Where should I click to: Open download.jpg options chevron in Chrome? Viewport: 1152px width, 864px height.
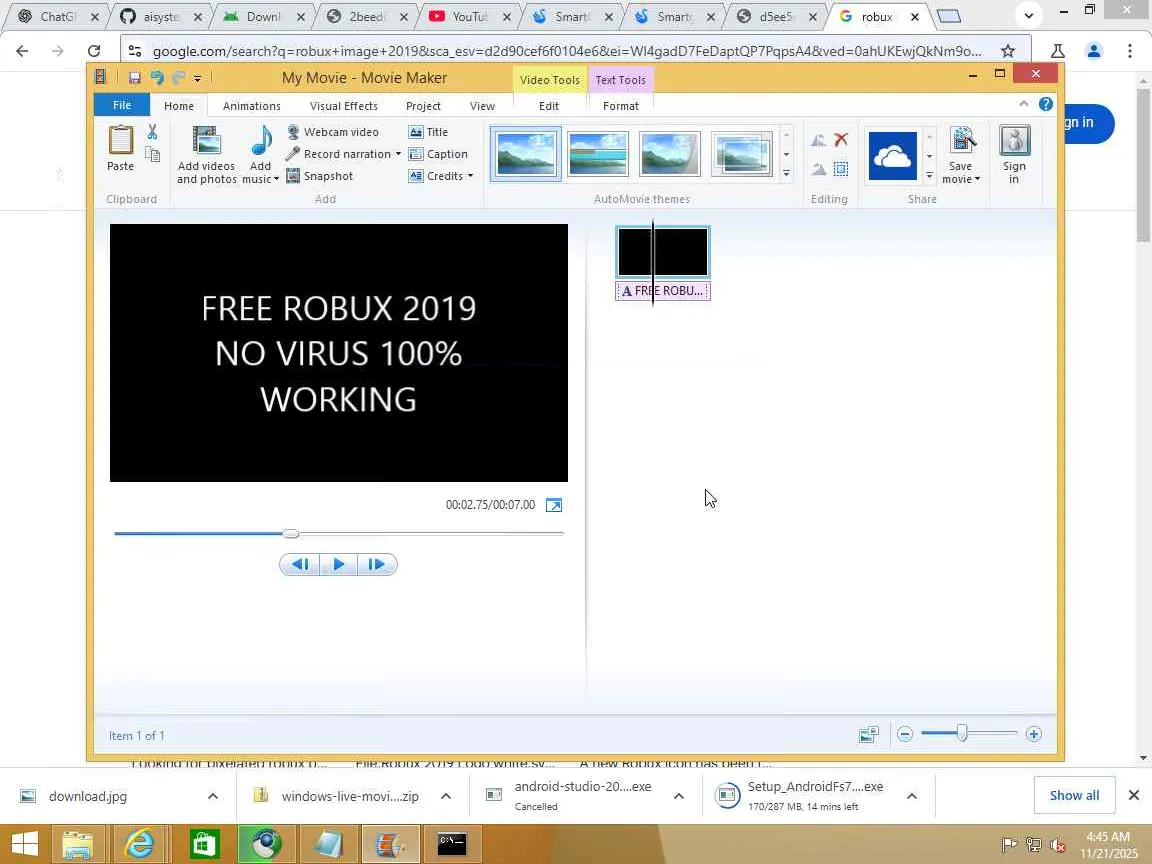[x=213, y=796]
